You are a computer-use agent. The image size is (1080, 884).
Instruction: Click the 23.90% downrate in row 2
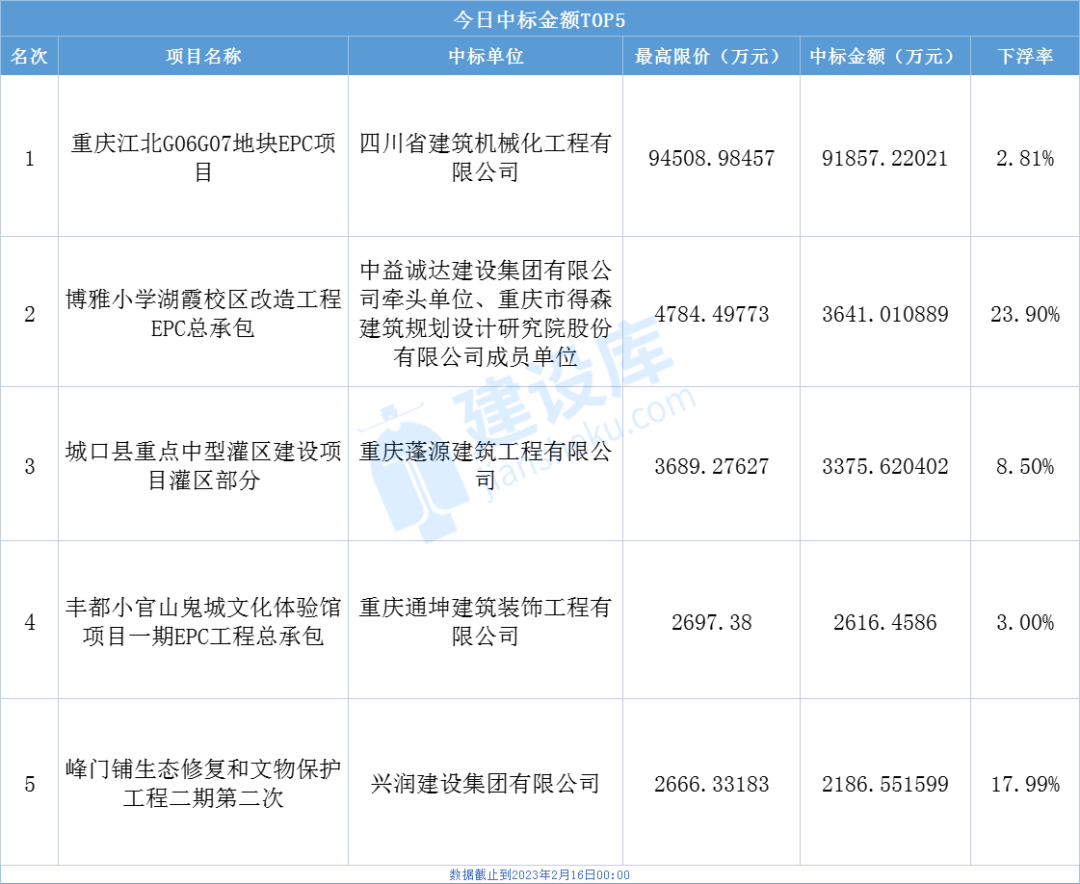coord(1024,314)
